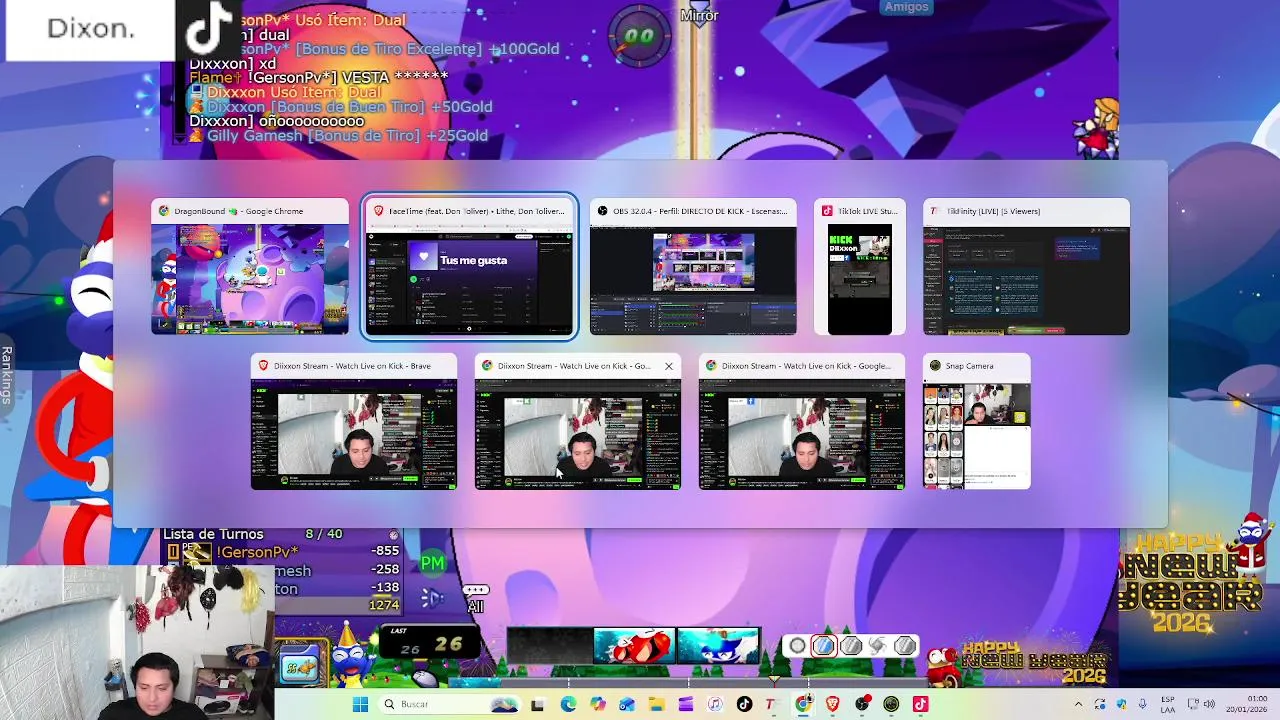The height and width of the screenshot is (720, 1280).
Task: Select the red-highlighted second shot-type icon
Action: [x=823, y=646]
